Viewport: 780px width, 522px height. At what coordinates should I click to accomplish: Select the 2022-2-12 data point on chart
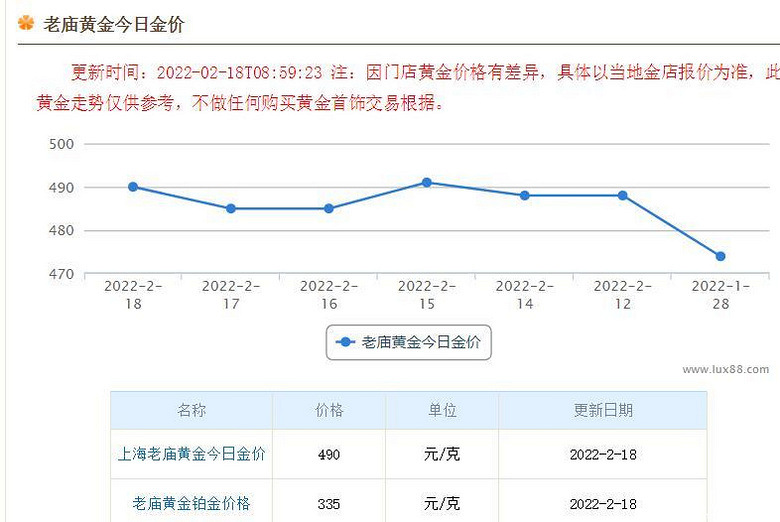623,196
